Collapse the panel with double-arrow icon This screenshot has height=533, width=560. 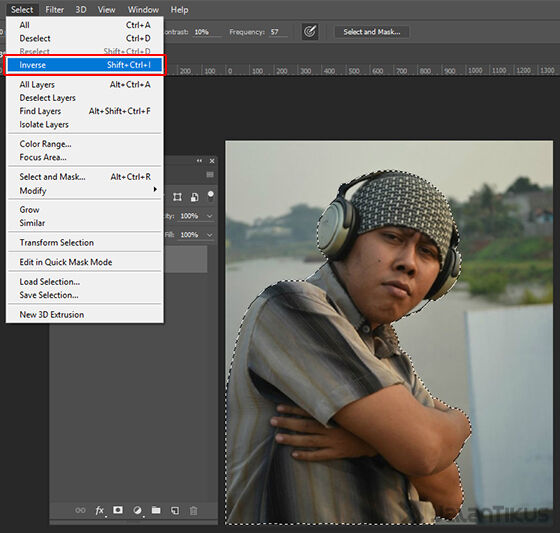tap(199, 161)
